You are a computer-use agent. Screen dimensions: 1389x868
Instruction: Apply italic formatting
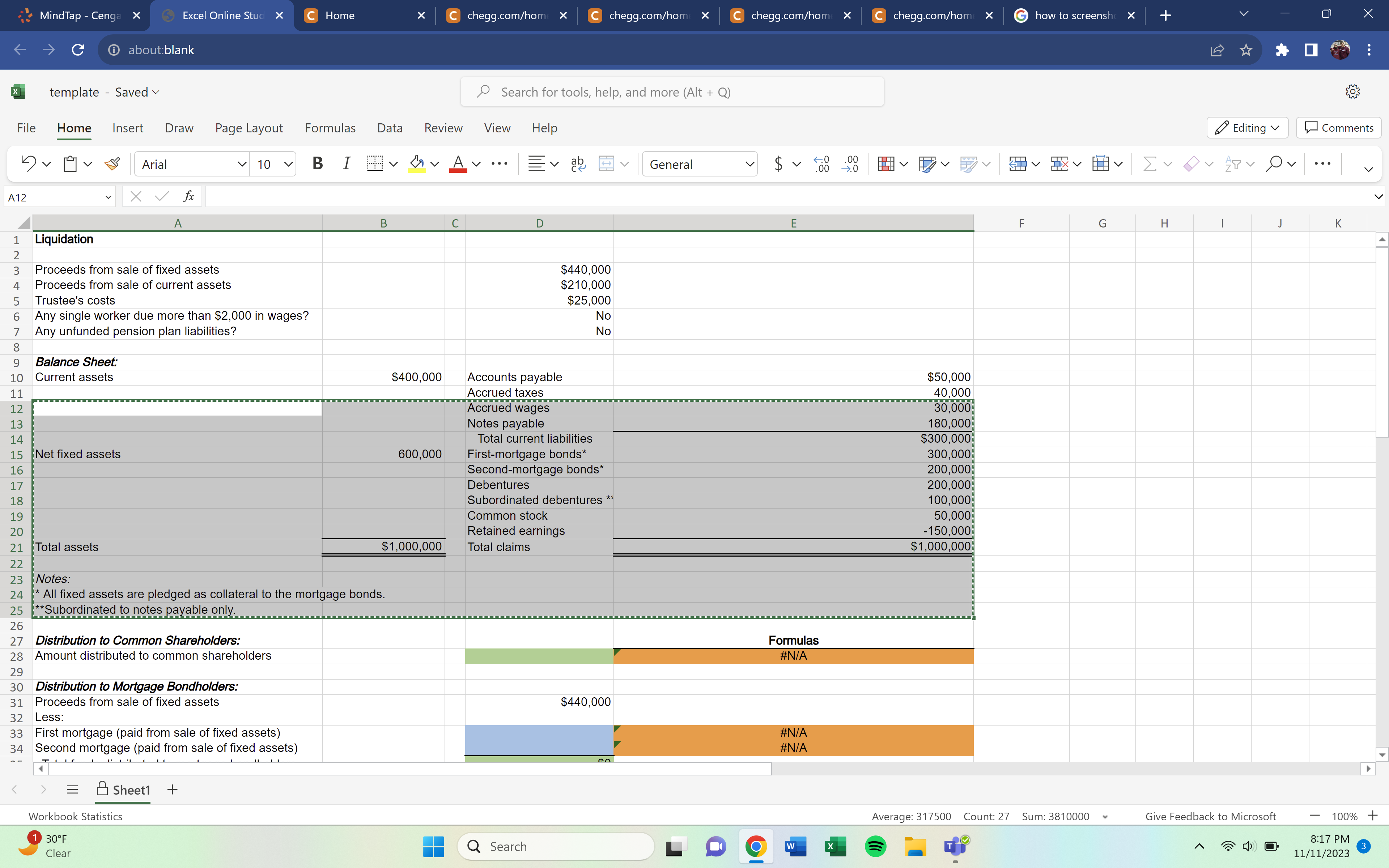[346, 163]
